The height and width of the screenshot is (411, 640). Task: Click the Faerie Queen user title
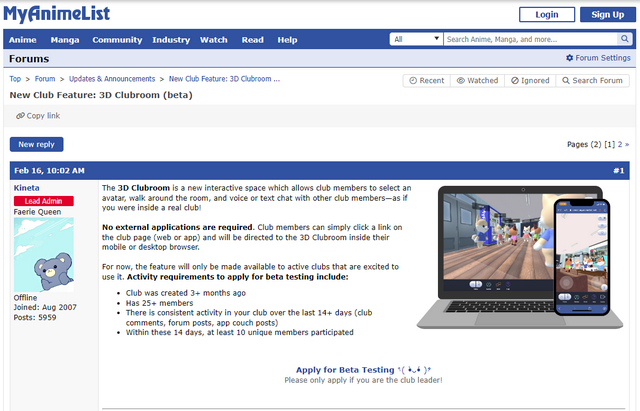point(37,212)
